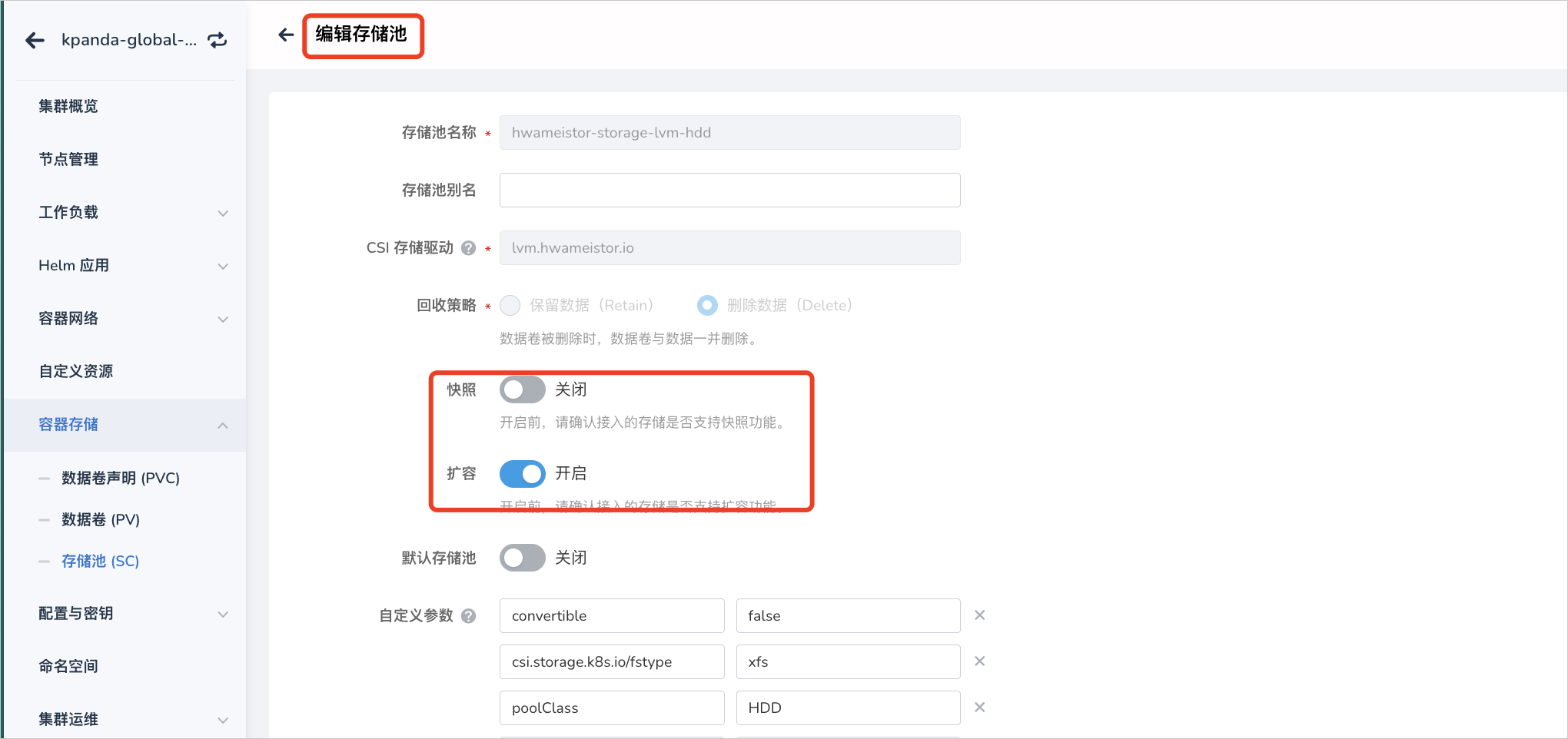The width and height of the screenshot is (1568, 739).
Task: Switch cluster using the swap icon
Action: point(218,40)
